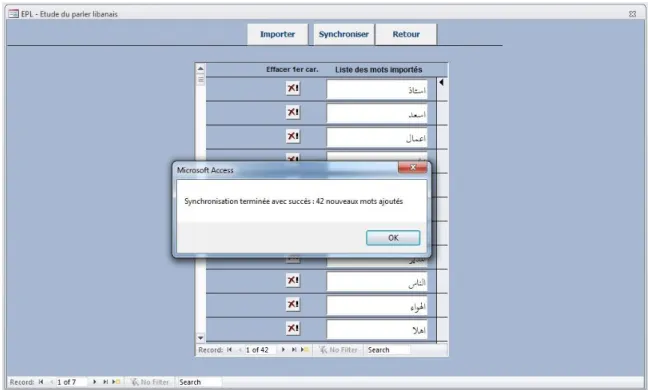Click the '1 of 42' record number box
This screenshot has width=648, height=390.
261,350
